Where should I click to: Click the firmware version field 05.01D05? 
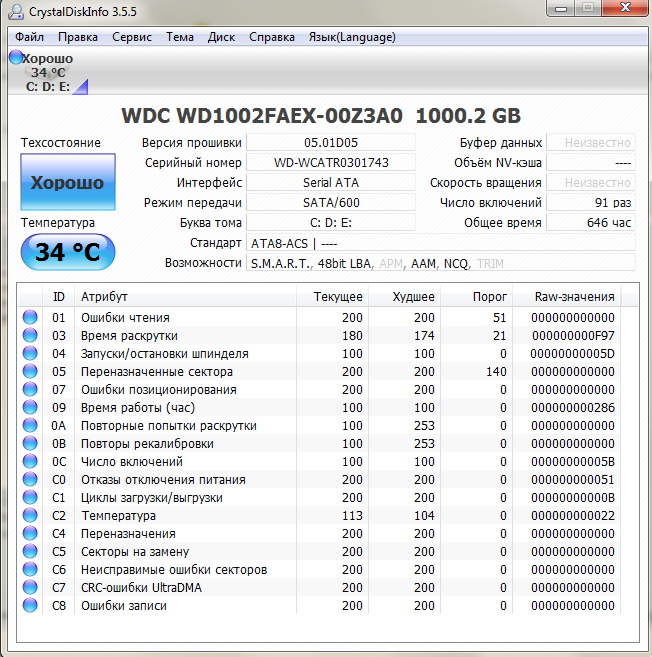[331, 143]
